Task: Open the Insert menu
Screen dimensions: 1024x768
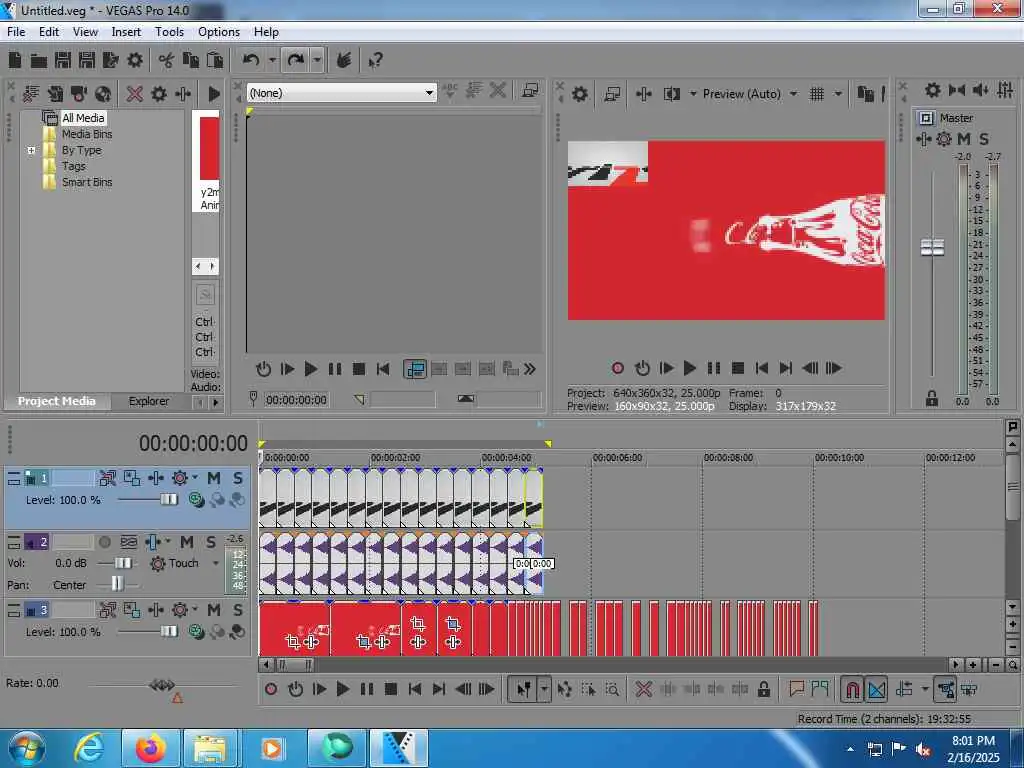Action: pos(126,31)
